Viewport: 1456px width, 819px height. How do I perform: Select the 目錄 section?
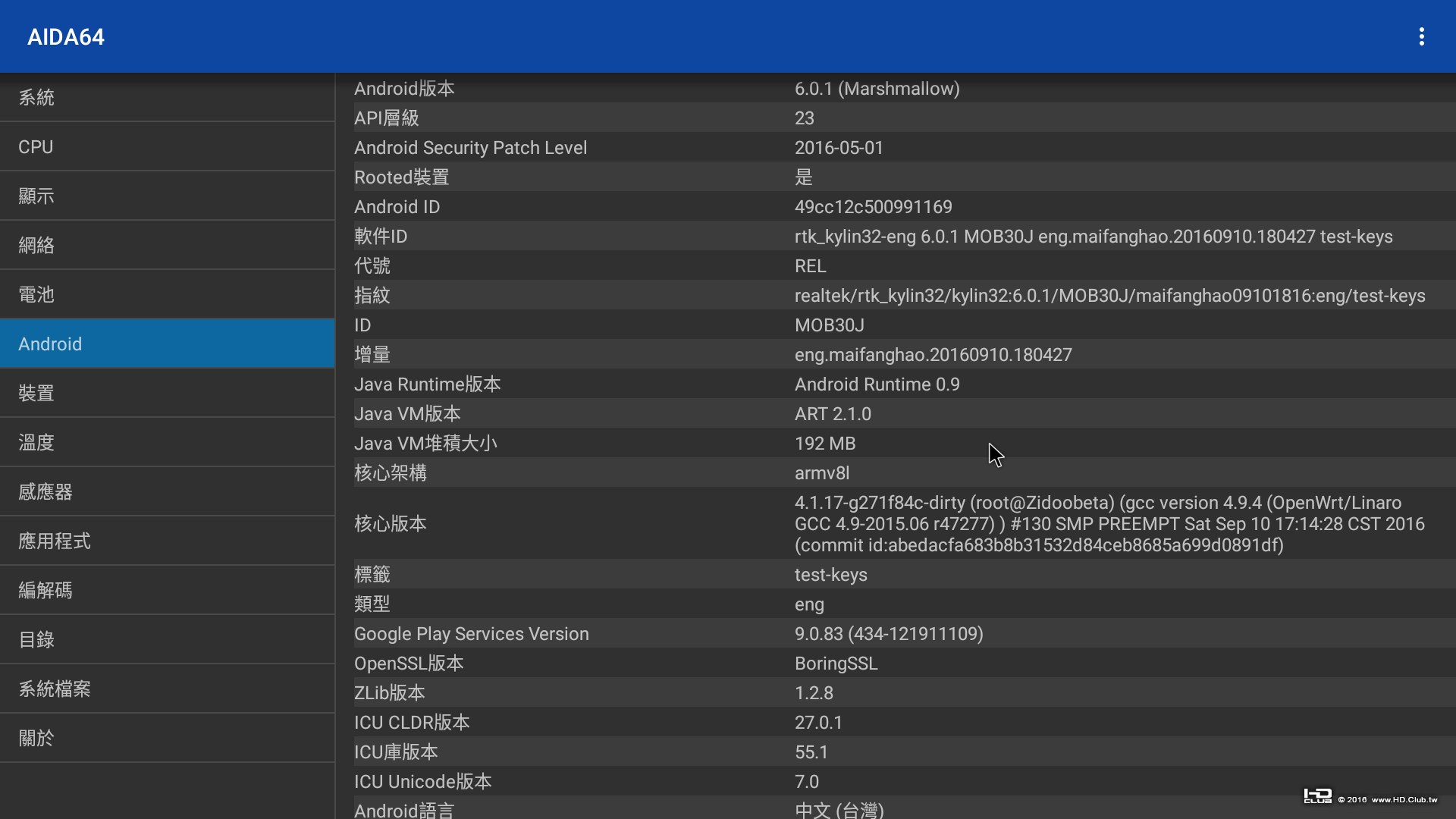pos(167,639)
